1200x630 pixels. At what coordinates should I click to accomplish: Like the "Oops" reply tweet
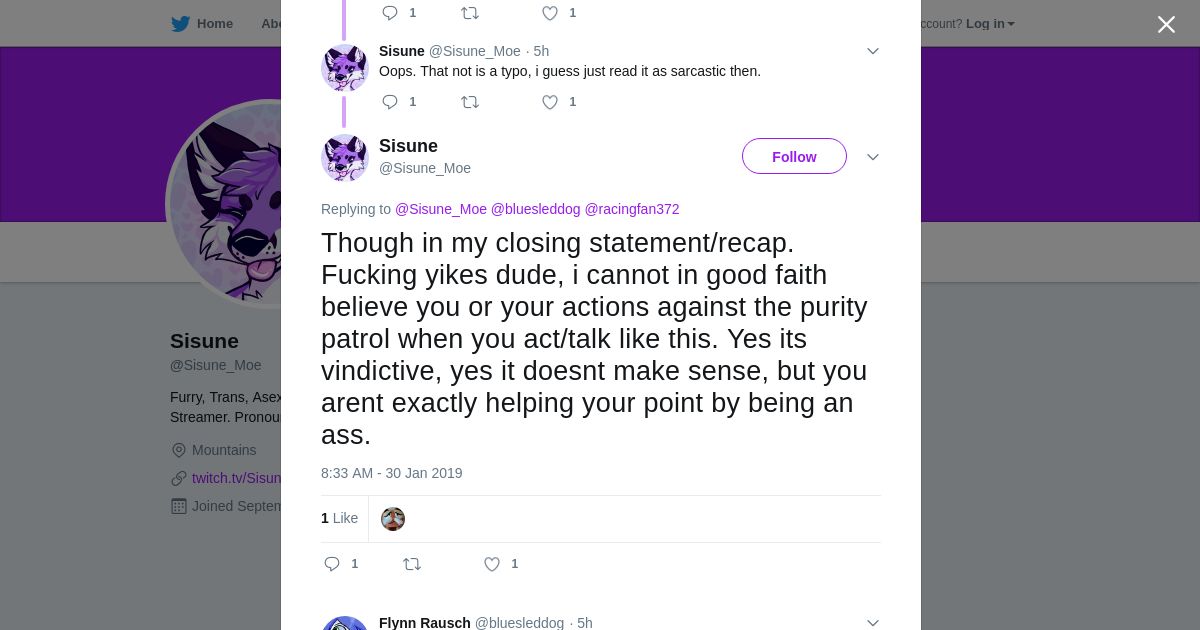click(x=550, y=102)
